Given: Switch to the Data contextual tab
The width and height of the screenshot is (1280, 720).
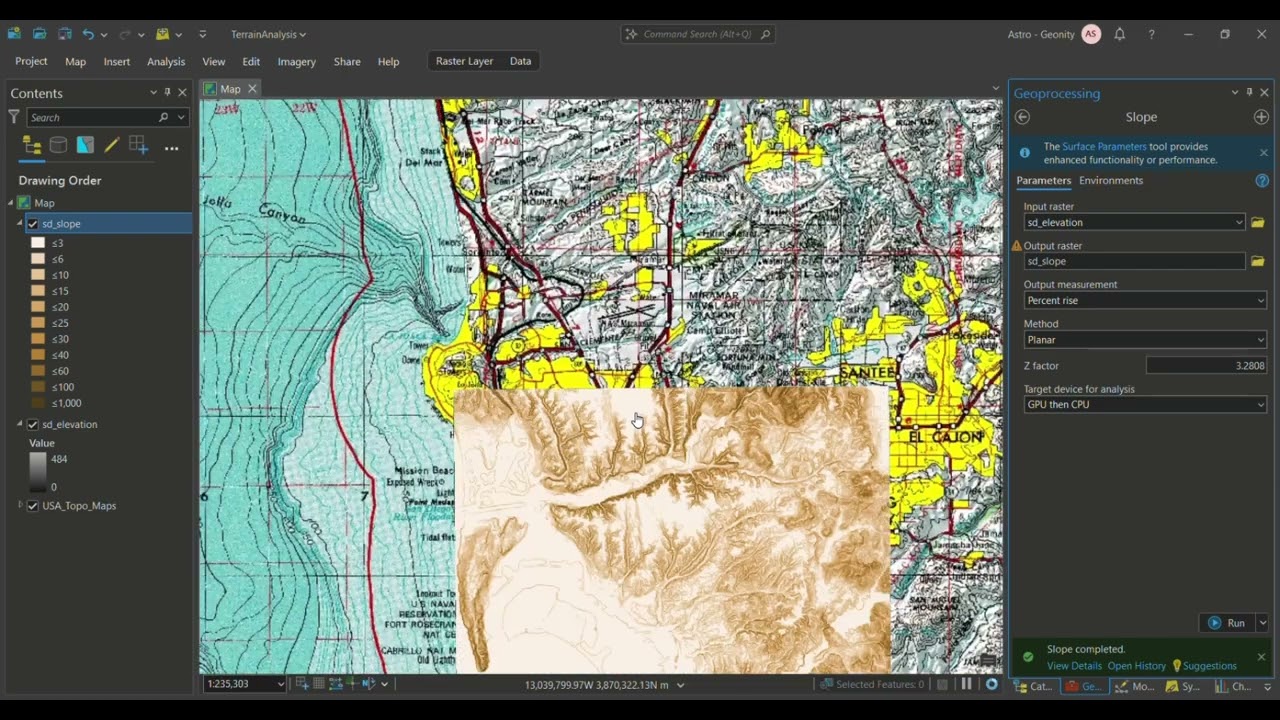Looking at the screenshot, I should coord(520,61).
